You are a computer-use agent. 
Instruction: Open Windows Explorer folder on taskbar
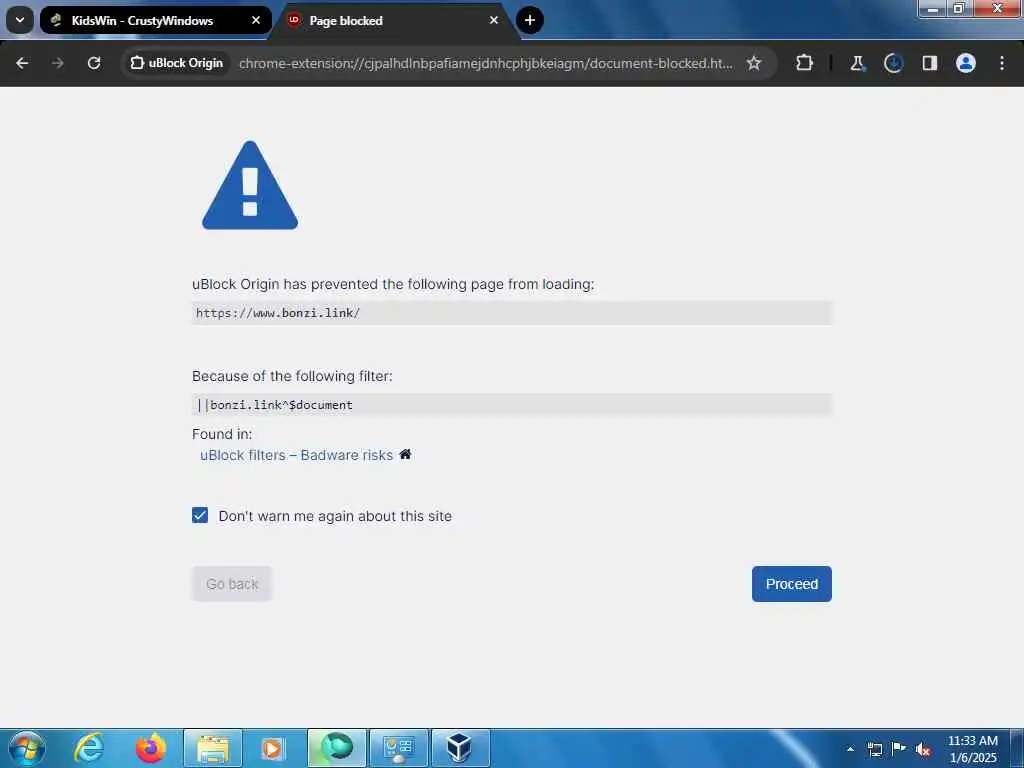pyautogui.click(x=213, y=748)
